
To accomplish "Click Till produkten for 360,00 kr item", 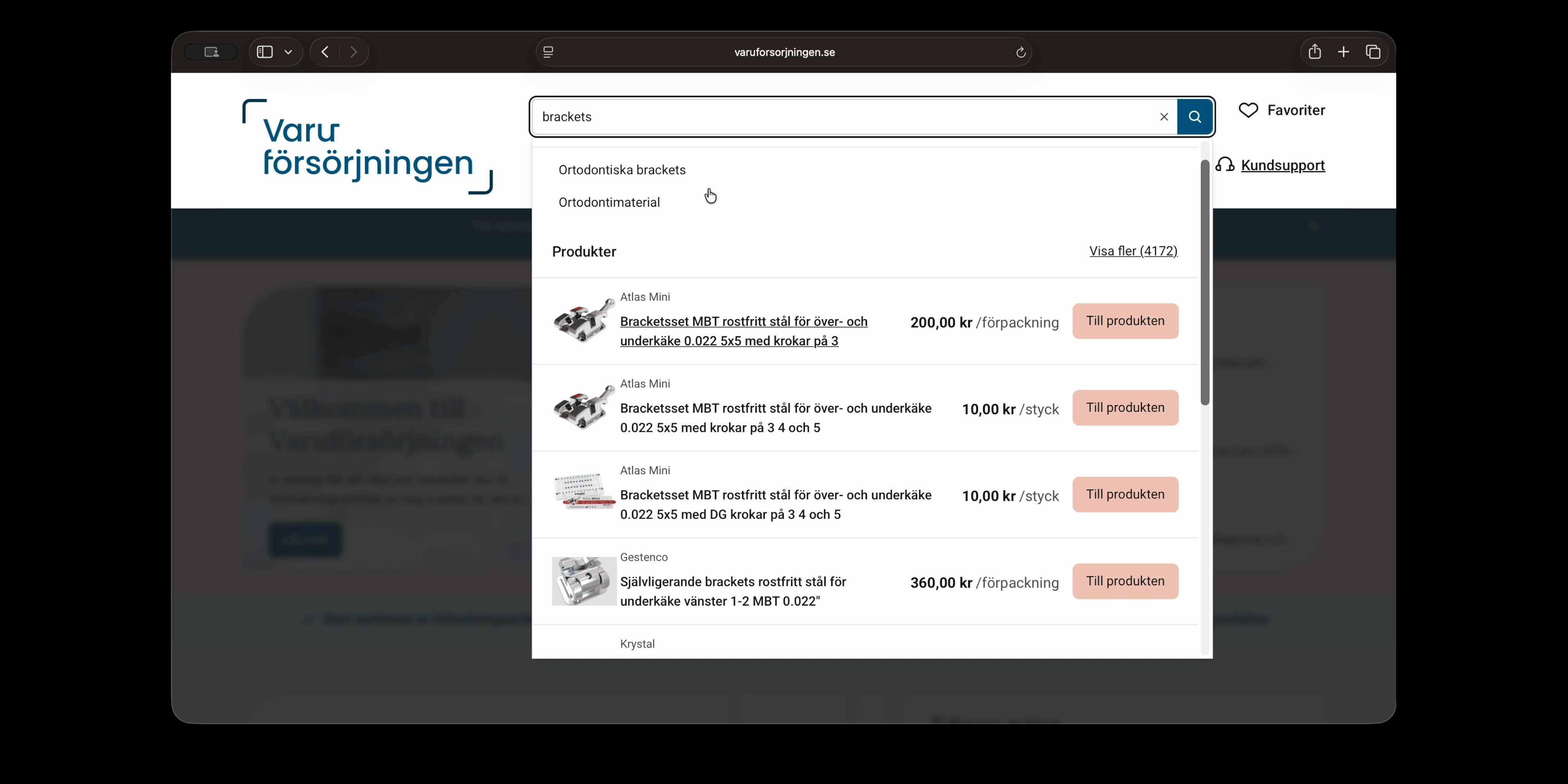I will pos(1125,581).
